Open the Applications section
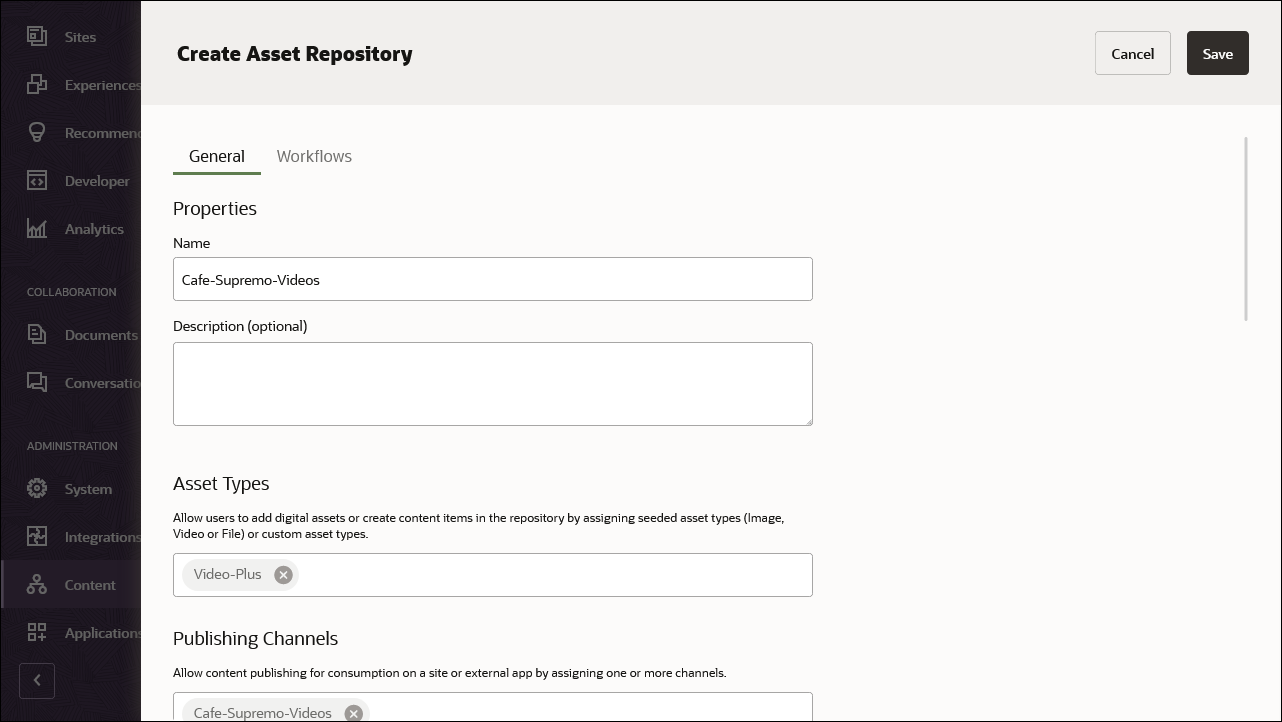 (x=103, y=632)
